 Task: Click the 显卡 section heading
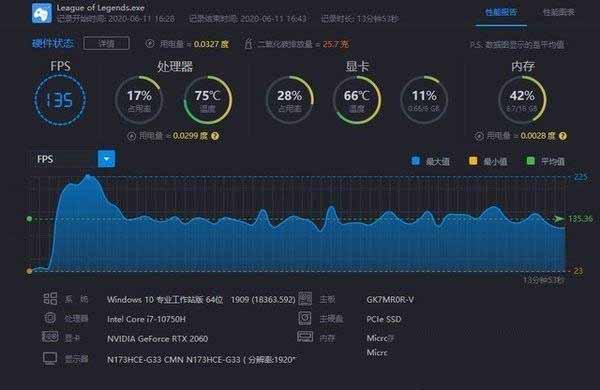pyautogui.click(x=357, y=67)
